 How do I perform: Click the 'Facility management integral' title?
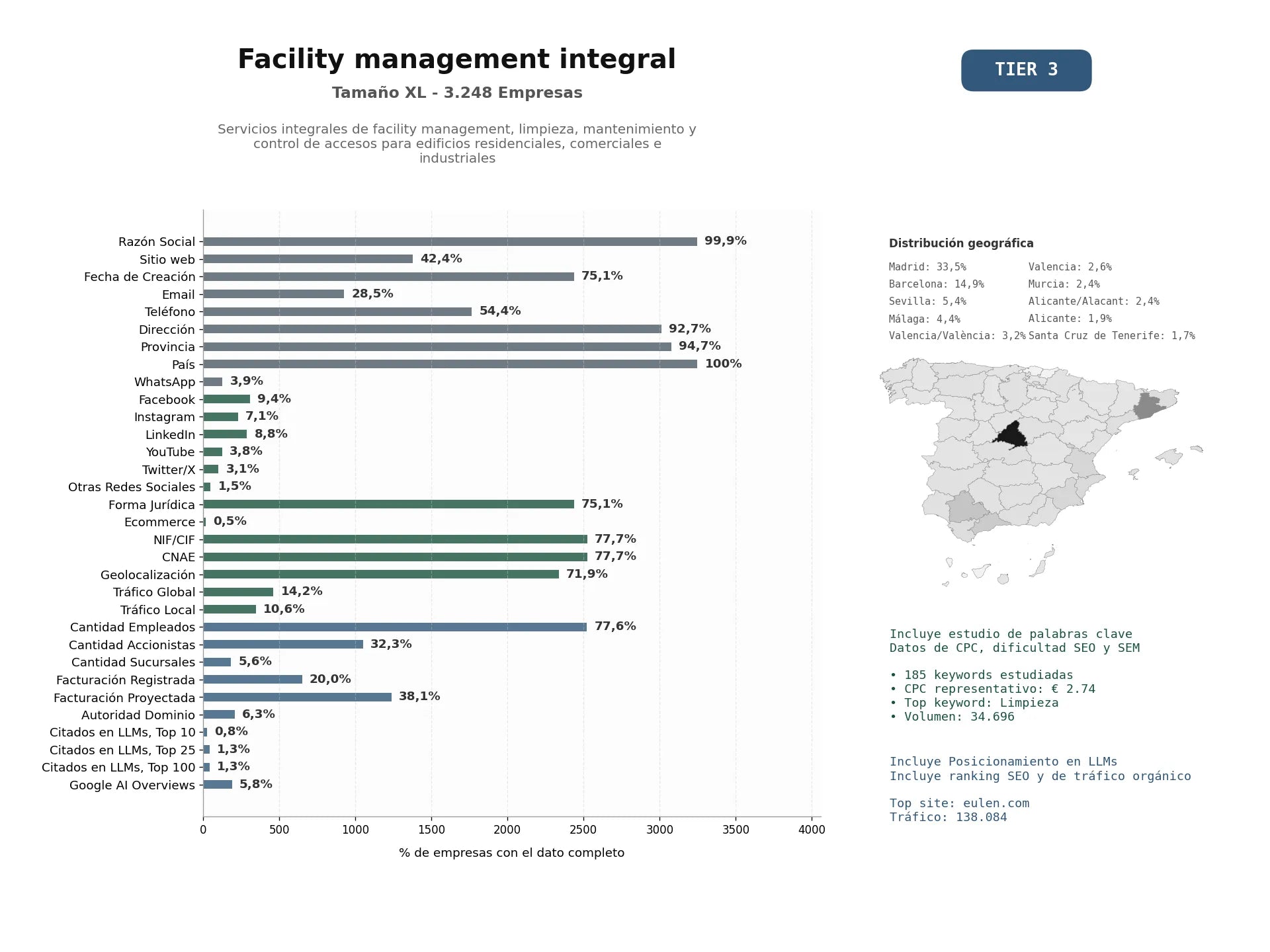point(456,59)
